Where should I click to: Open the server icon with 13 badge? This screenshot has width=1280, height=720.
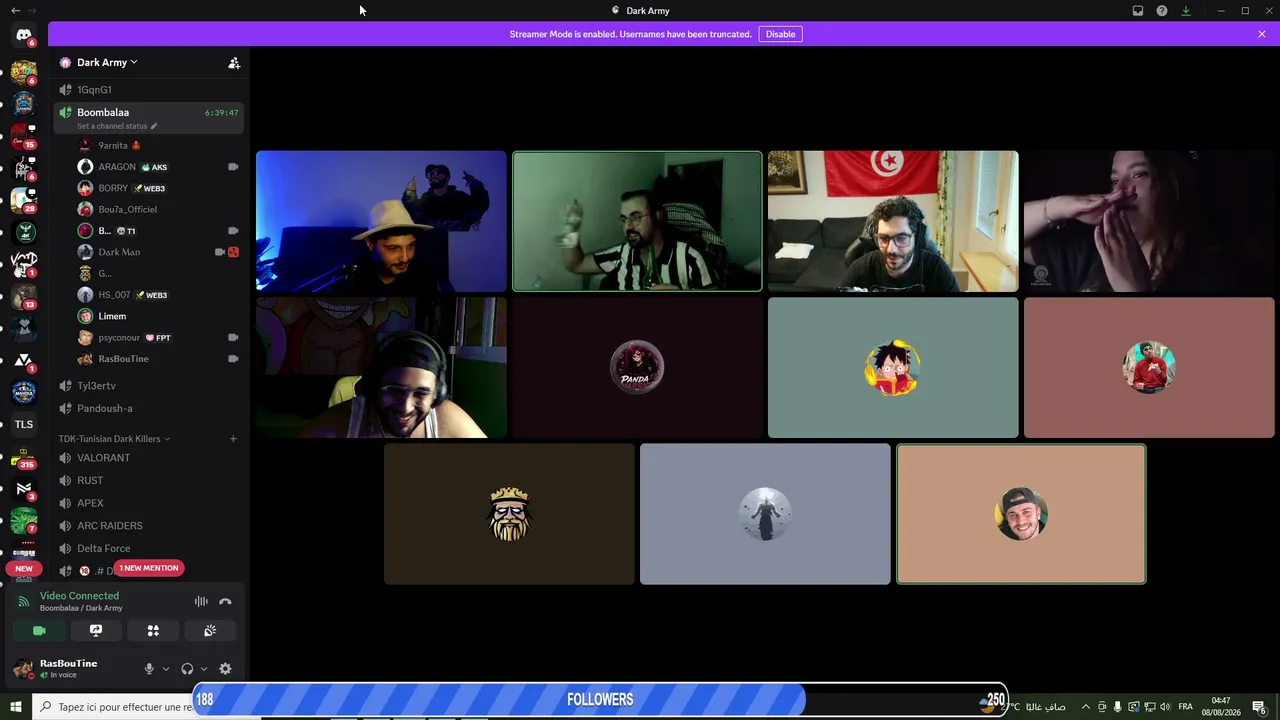point(24,297)
